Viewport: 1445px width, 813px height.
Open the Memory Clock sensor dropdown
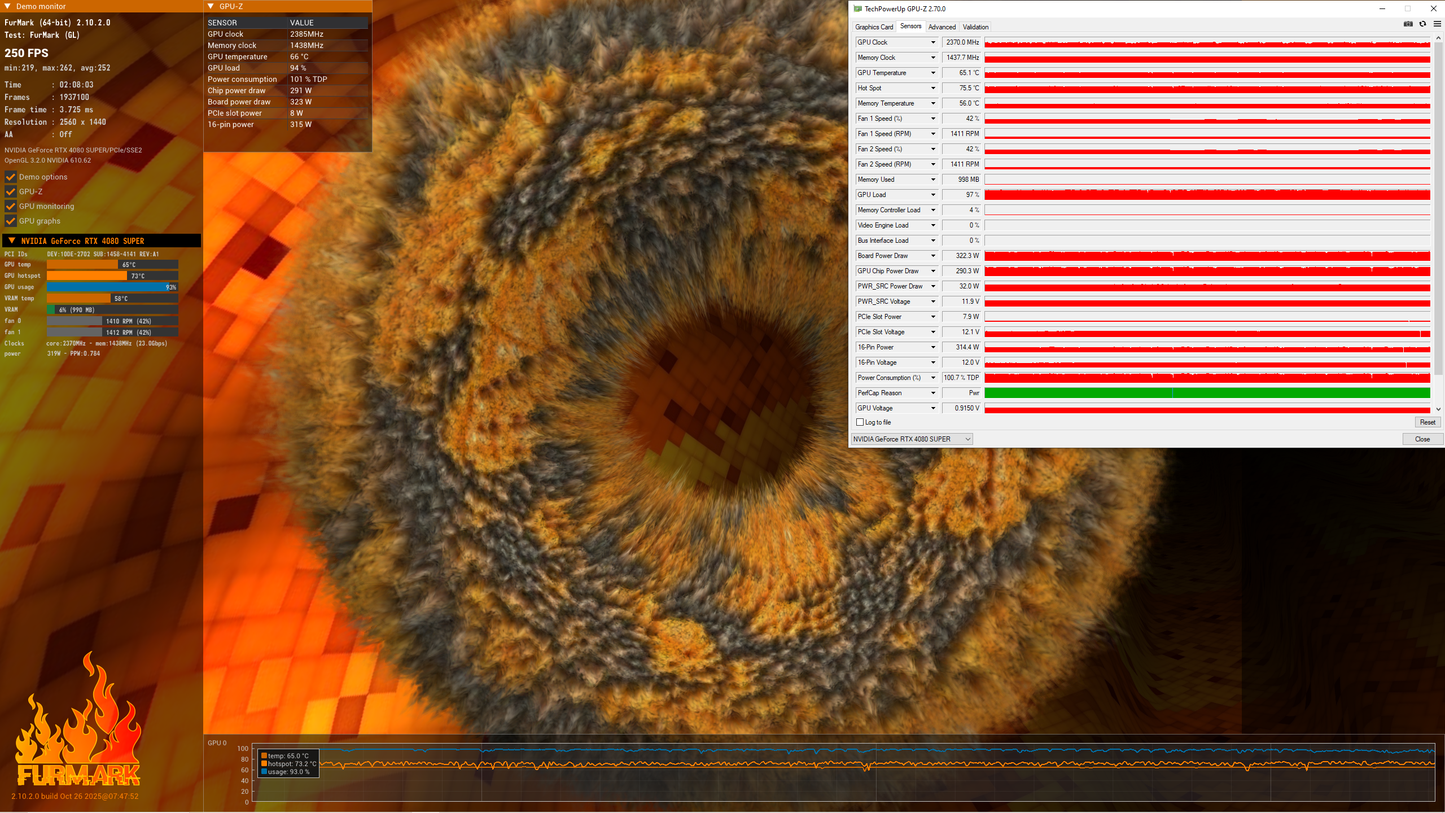[933, 58]
